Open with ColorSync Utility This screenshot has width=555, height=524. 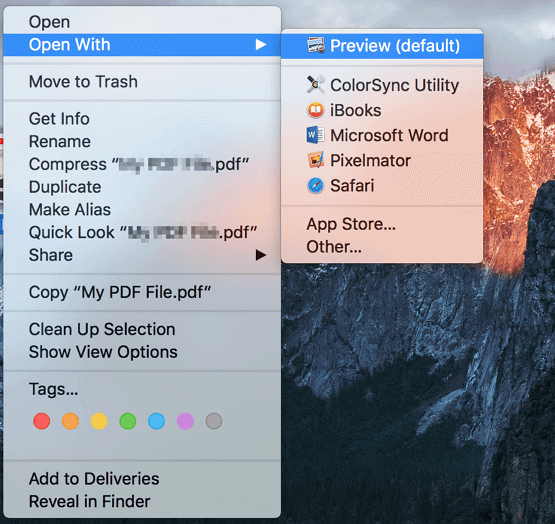(382, 85)
